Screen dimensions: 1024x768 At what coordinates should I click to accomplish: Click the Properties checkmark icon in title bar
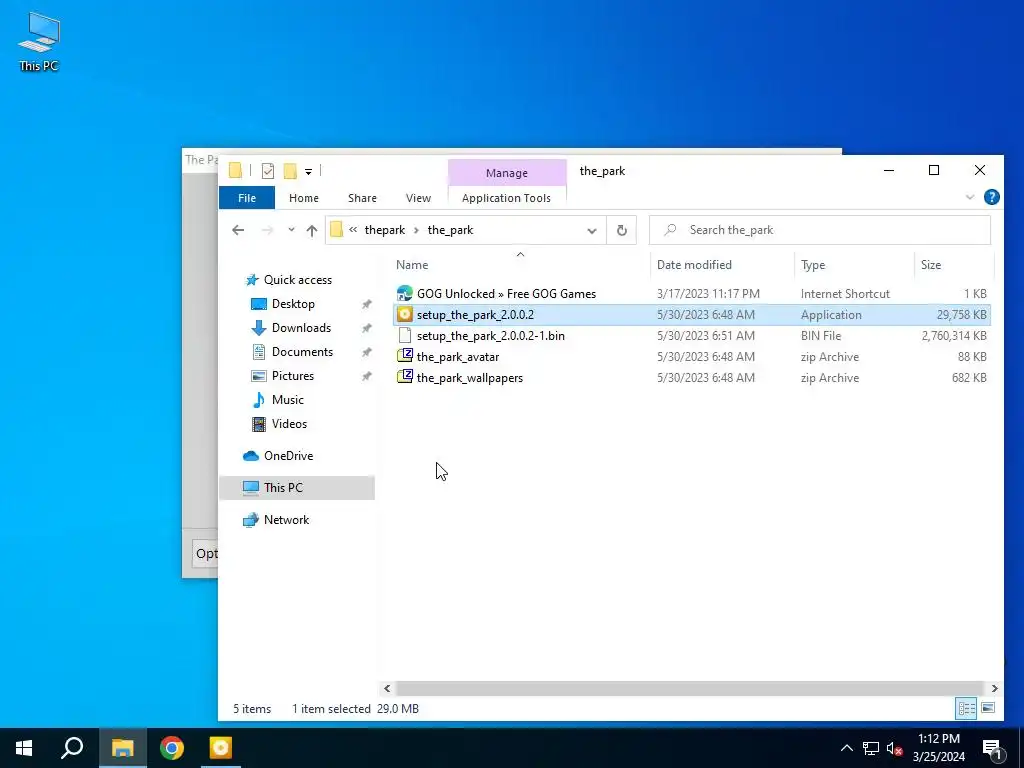pos(268,171)
